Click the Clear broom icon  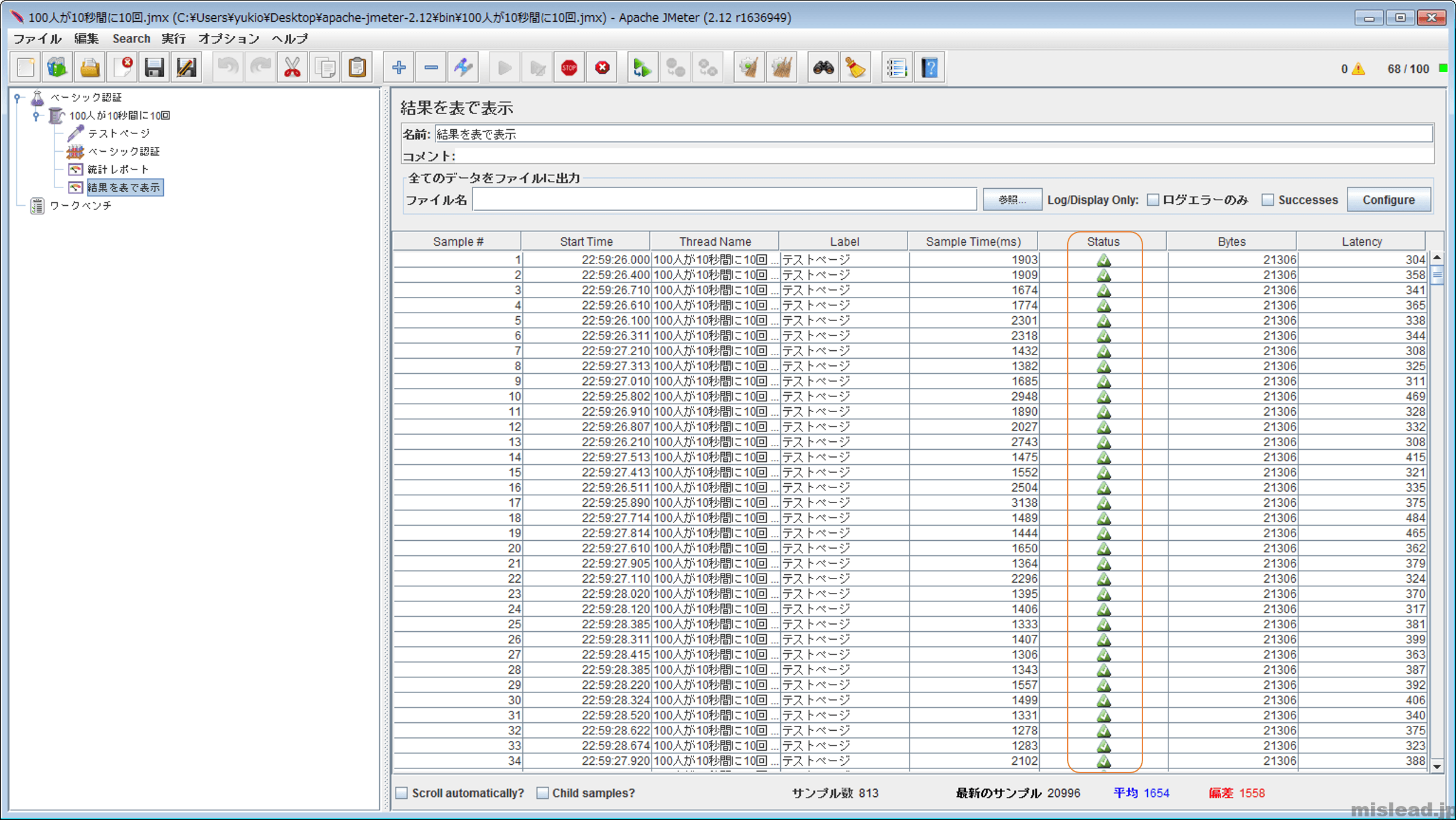749,67
